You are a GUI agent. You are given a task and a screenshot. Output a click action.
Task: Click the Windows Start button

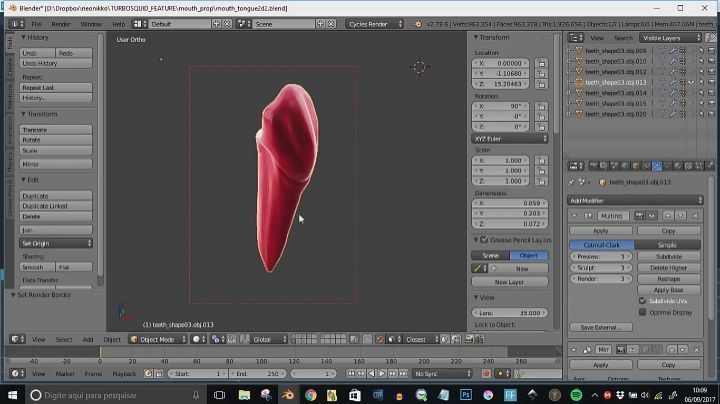click(12, 395)
